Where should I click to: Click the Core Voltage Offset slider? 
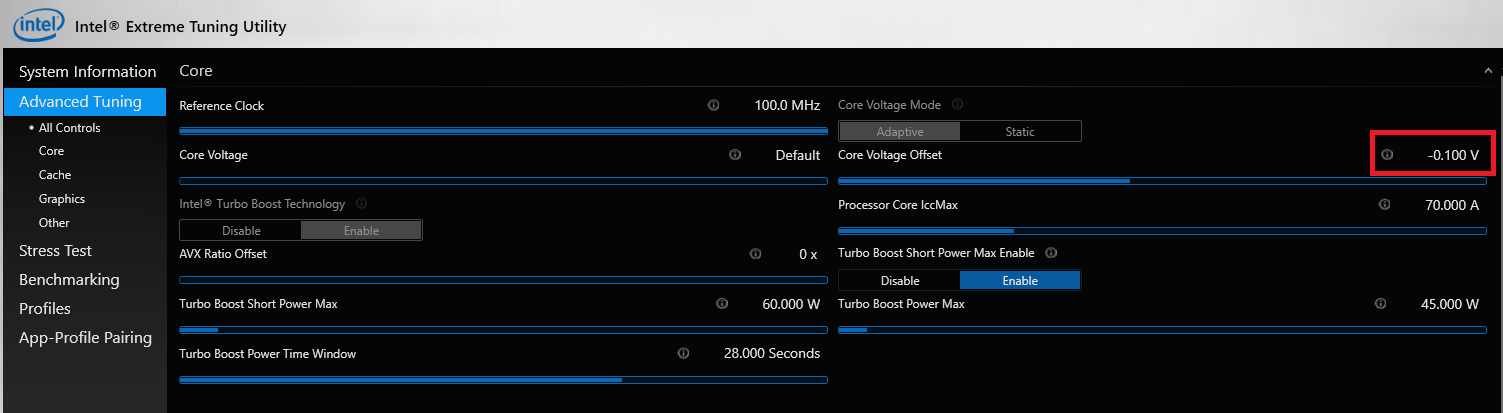1162,181
